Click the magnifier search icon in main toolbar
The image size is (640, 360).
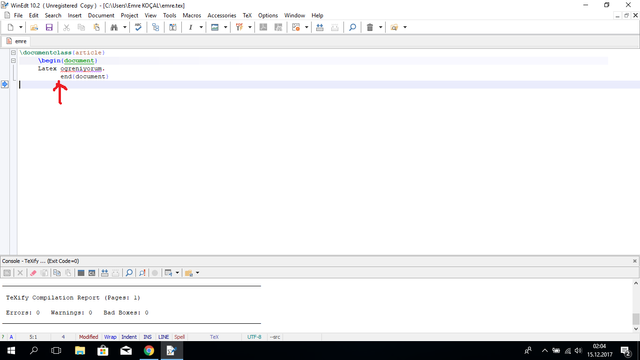[352, 27]
